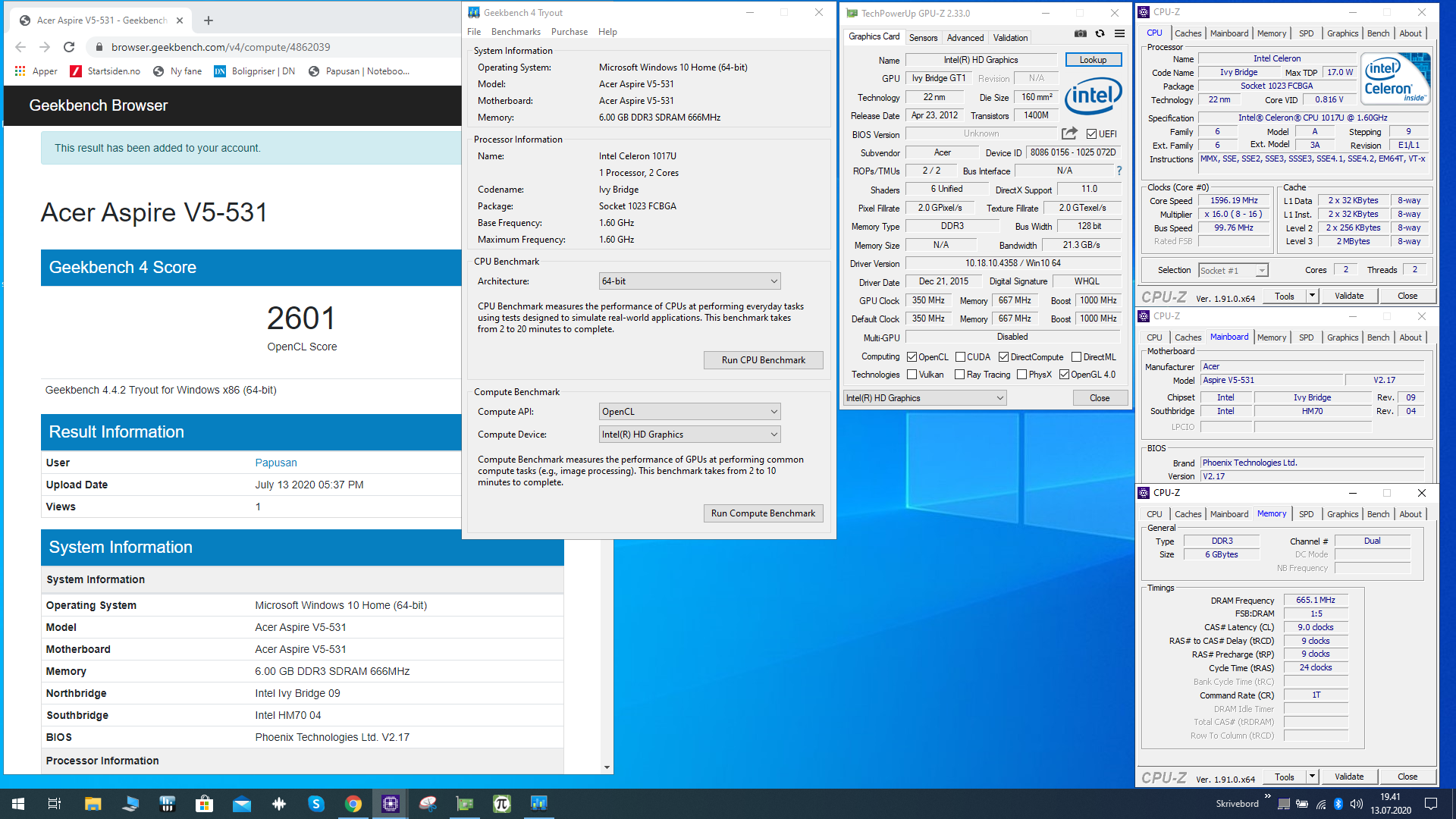
Task: Expand hidden taskbar toolbar chevron near Skrivebord
Action: click(x=1268, y=796)
